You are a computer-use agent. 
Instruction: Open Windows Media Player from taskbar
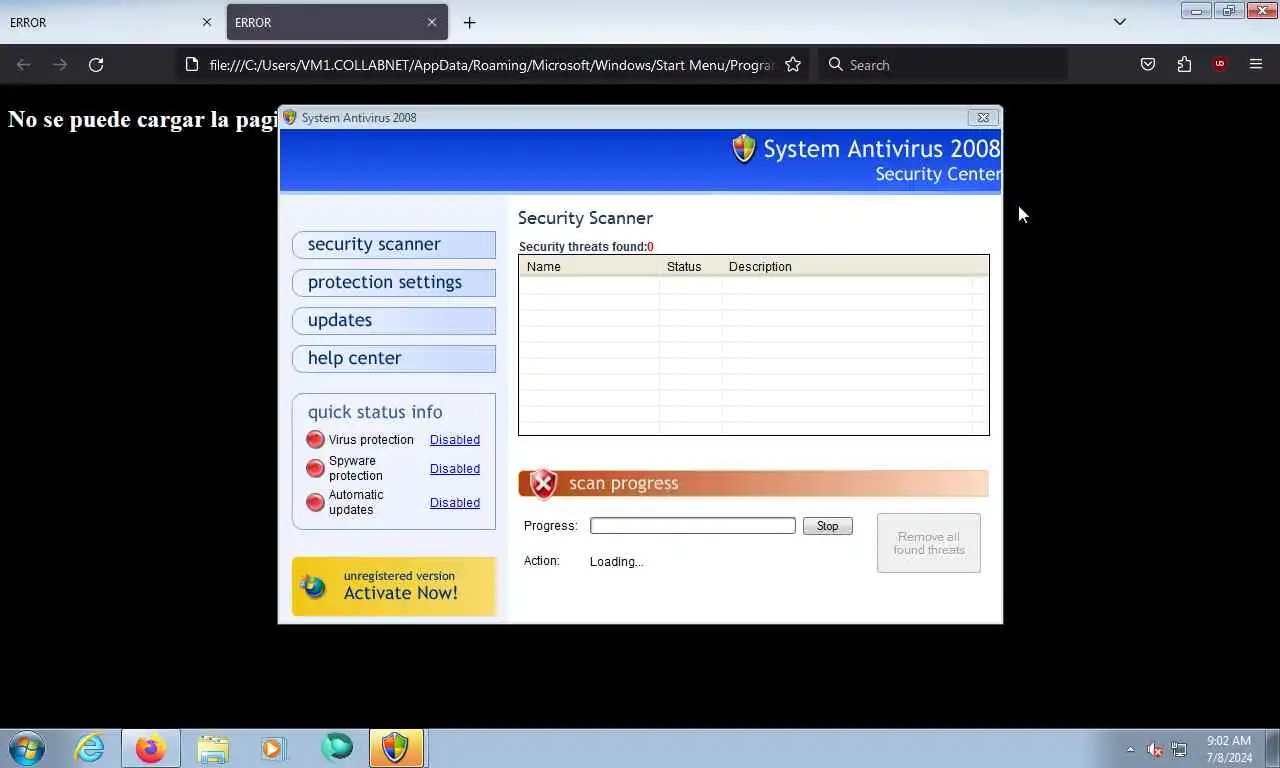click(273, 748)
